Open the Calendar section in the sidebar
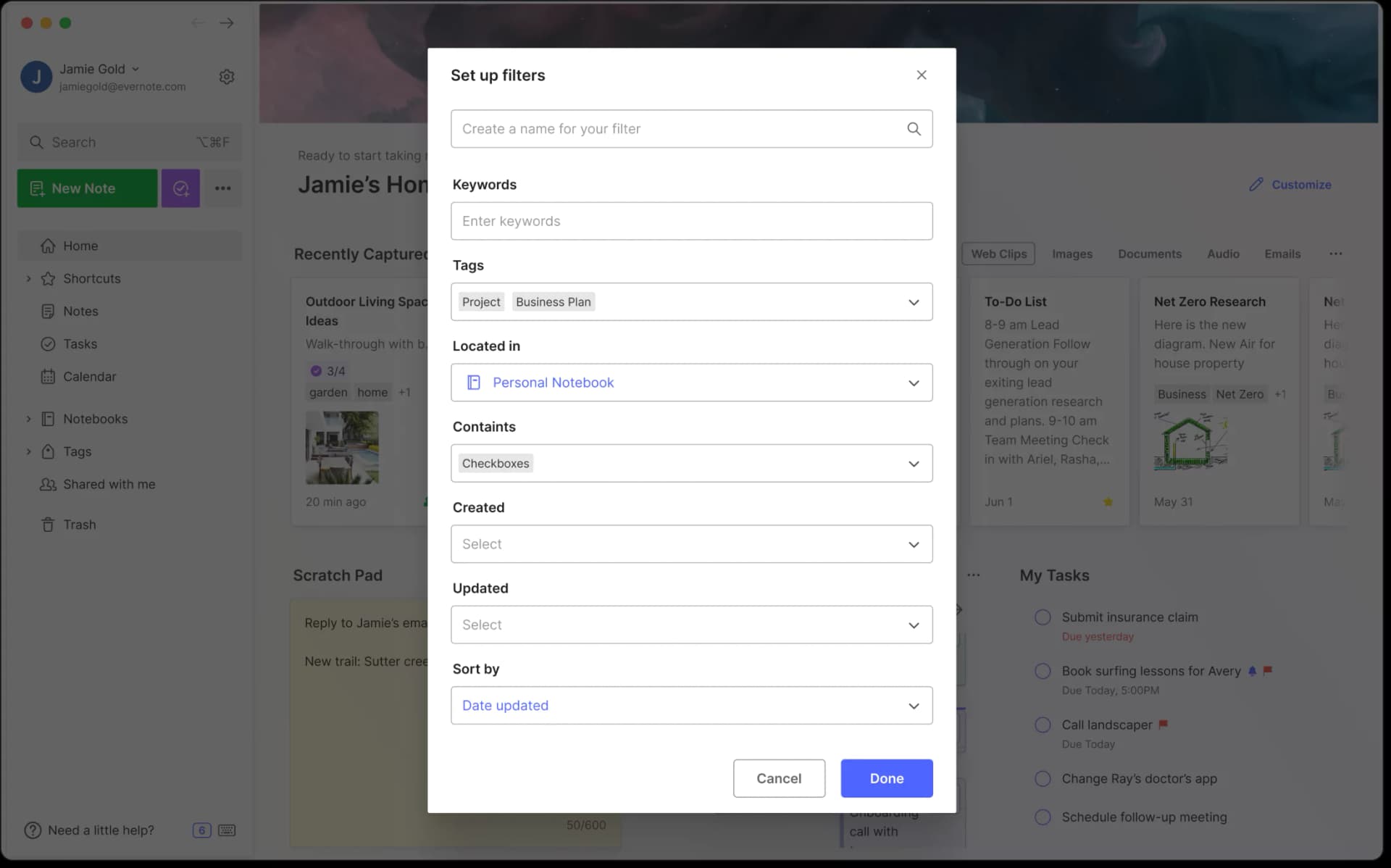Screen dimensions: 1391x868 88,376
